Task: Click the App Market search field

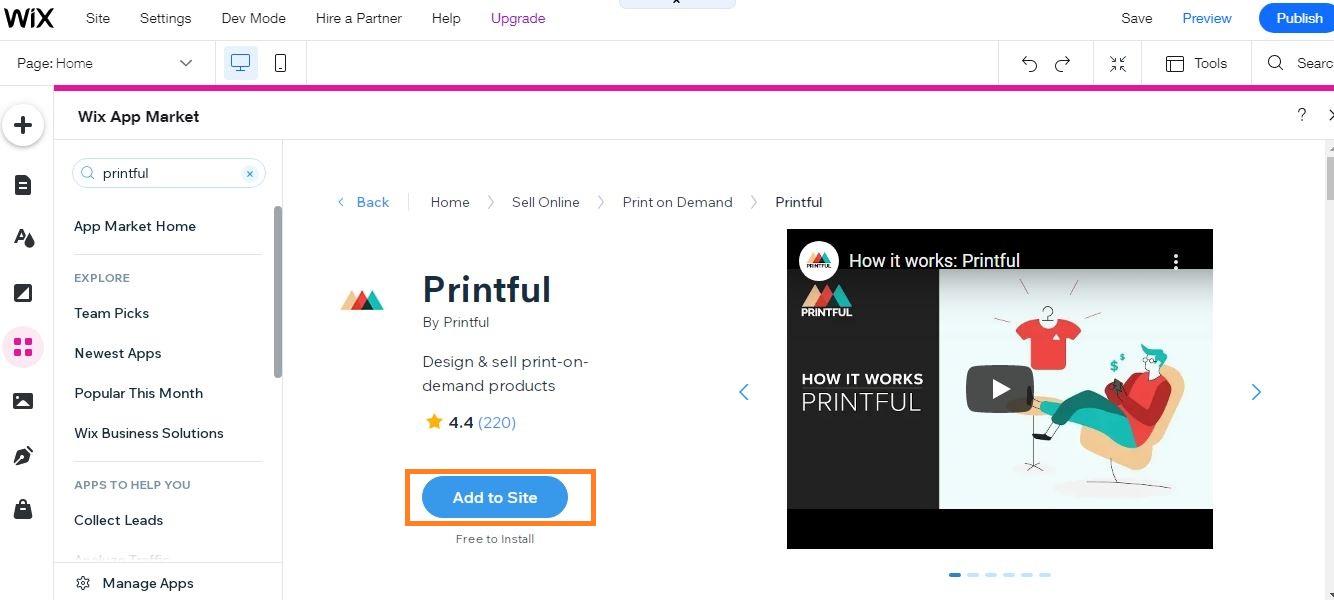Action: 169,173
